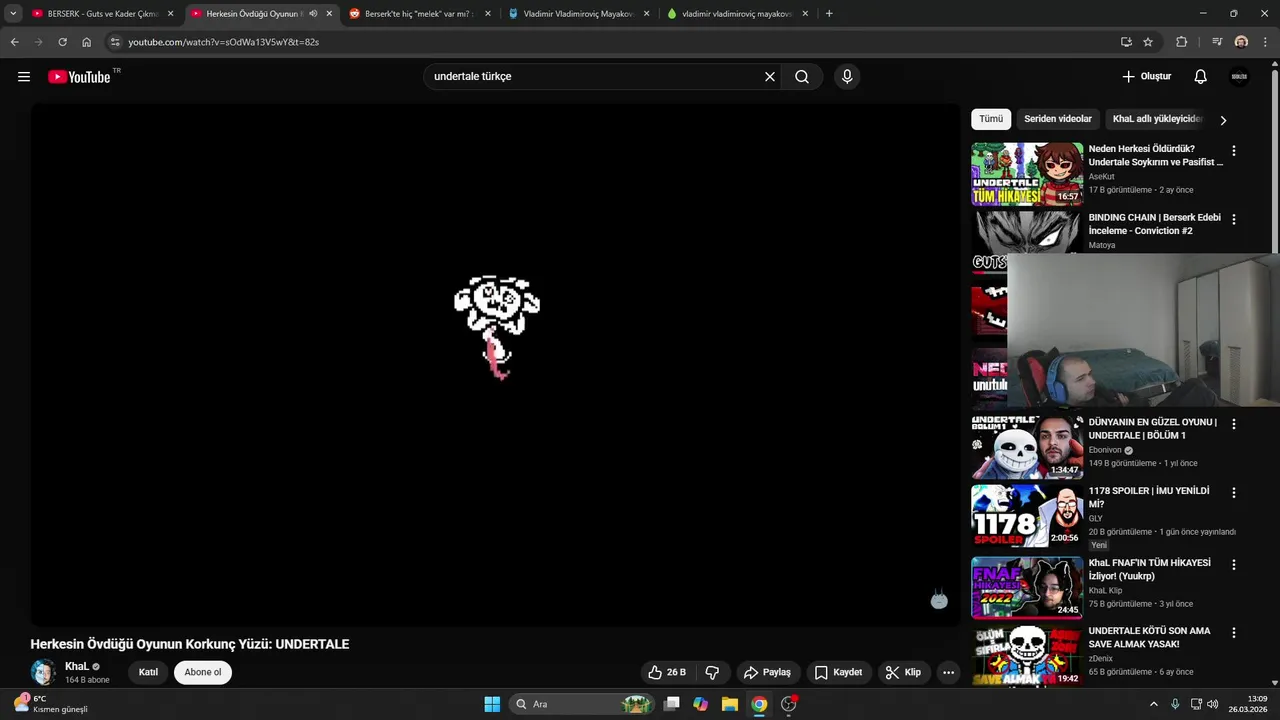Open the Windows Start button
Viewport: 1280px width, 720px height.
pyautogui.click(x=492, y=704)
